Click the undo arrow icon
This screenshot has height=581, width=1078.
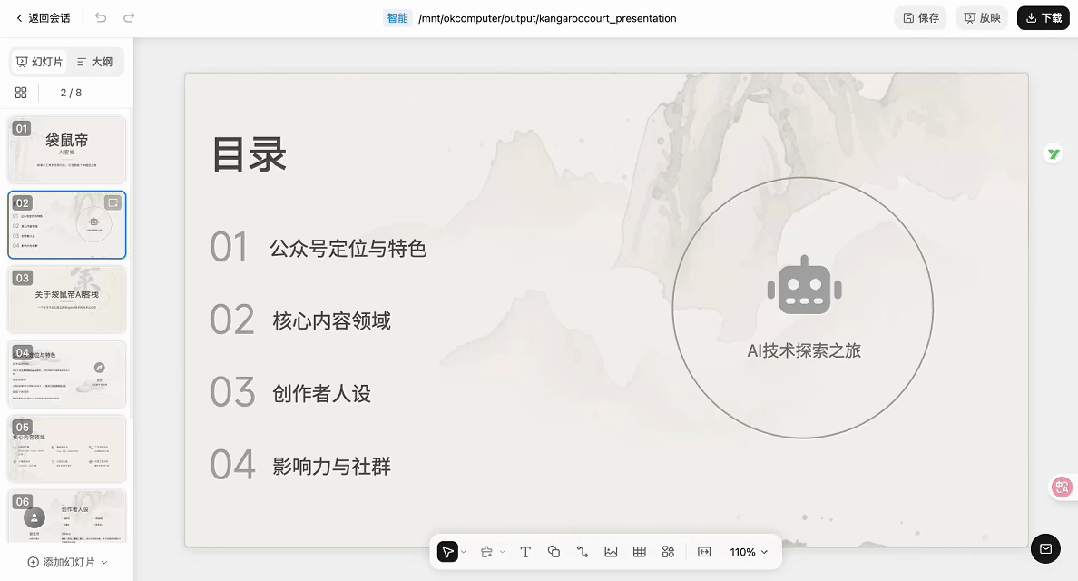[98, 17]
